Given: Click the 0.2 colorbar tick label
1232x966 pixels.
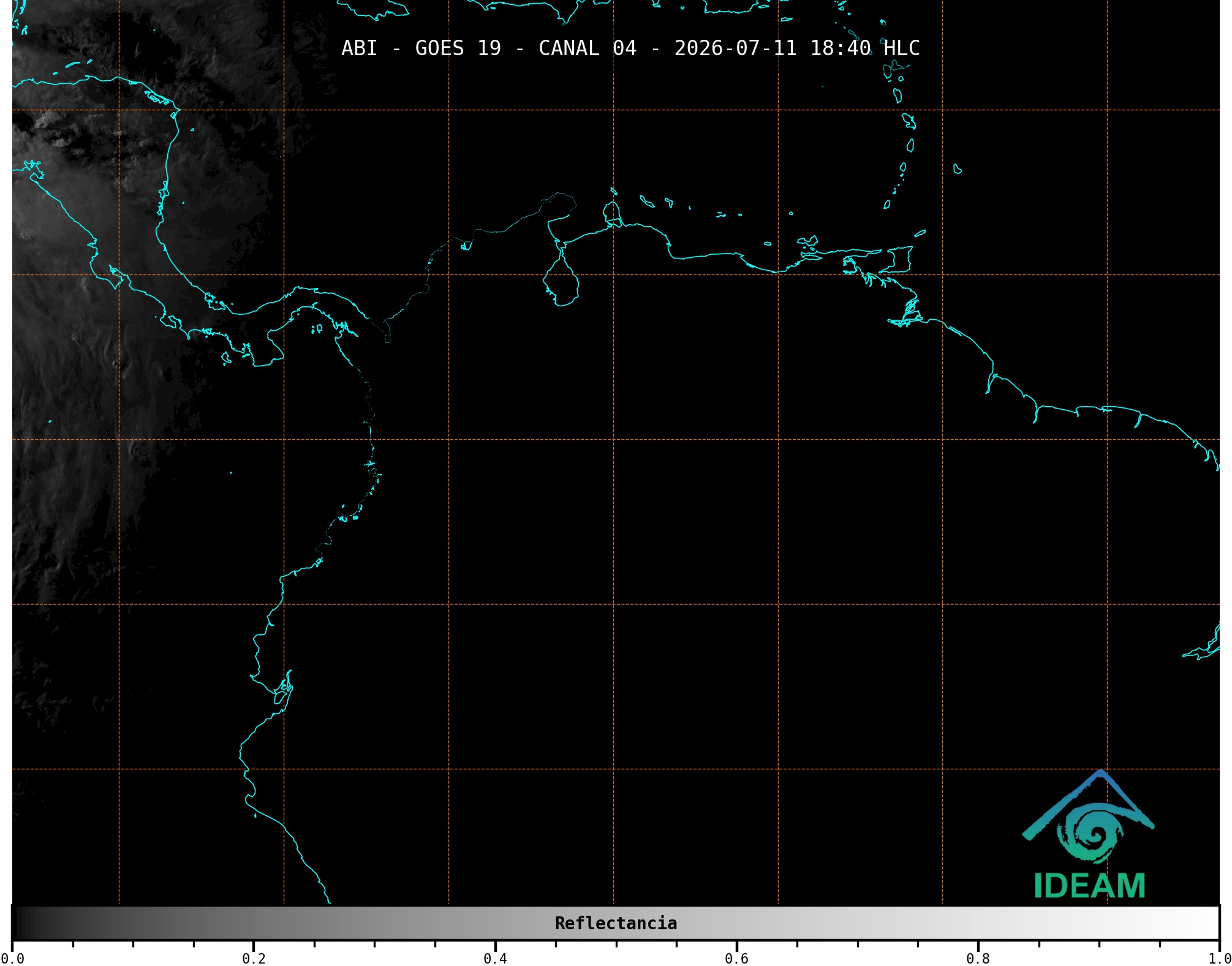Looking at the screenshot, I should (x=254, y=958).
